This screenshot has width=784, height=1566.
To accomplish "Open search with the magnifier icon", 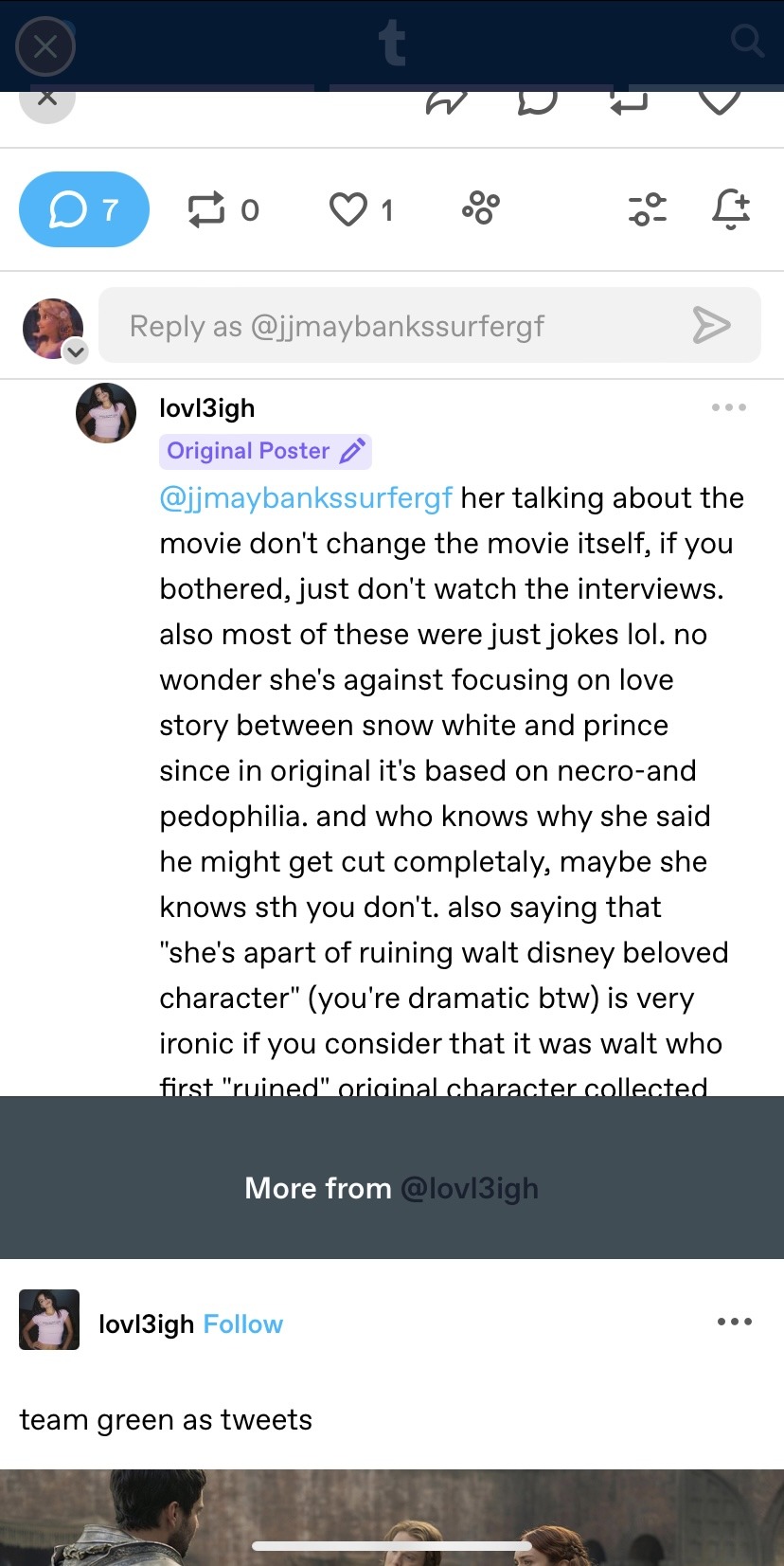I will [x=747, y=42].
